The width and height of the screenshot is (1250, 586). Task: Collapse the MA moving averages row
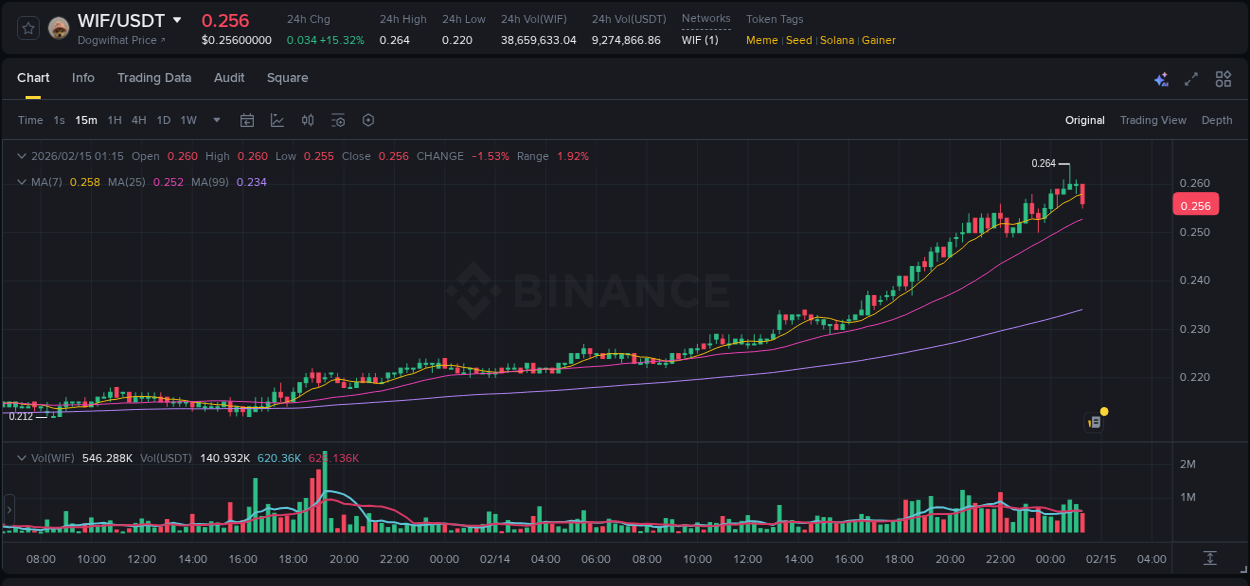coord(20,182)
